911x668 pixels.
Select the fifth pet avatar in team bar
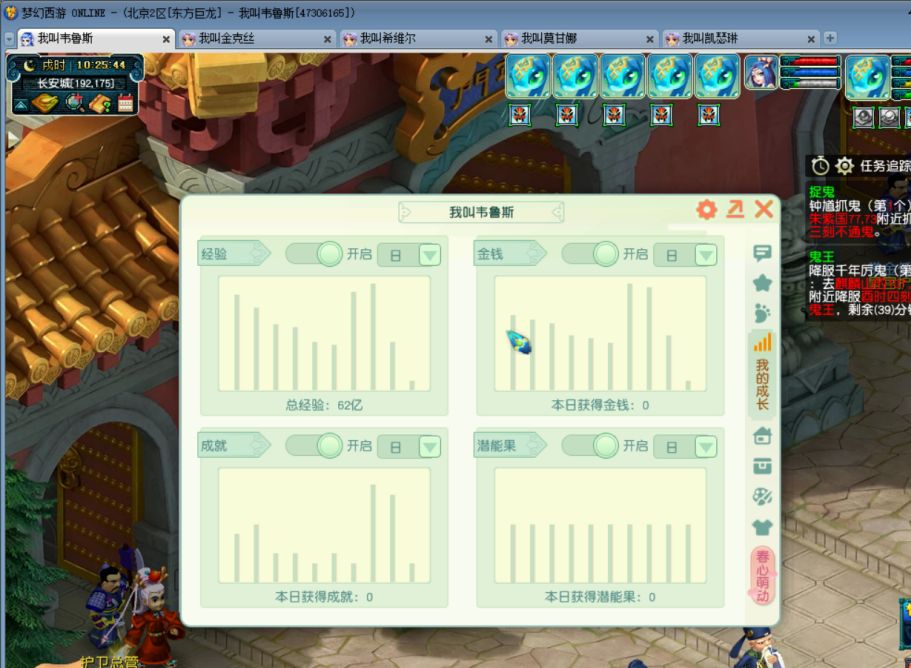click(718, 75)
